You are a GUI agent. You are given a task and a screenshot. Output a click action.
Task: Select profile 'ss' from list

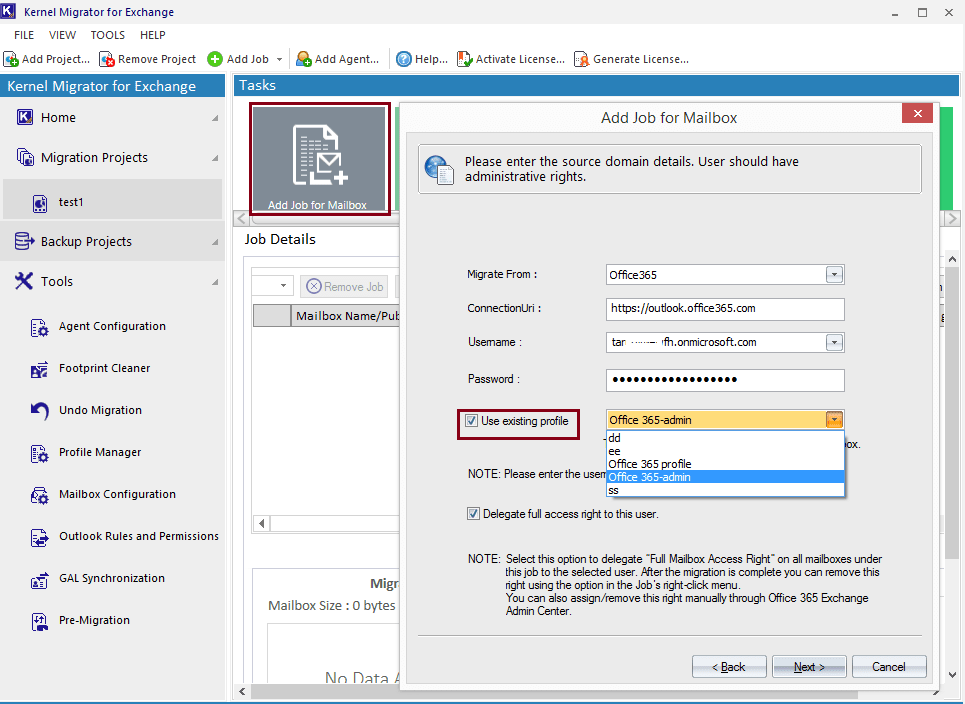[x=725, y=490]
